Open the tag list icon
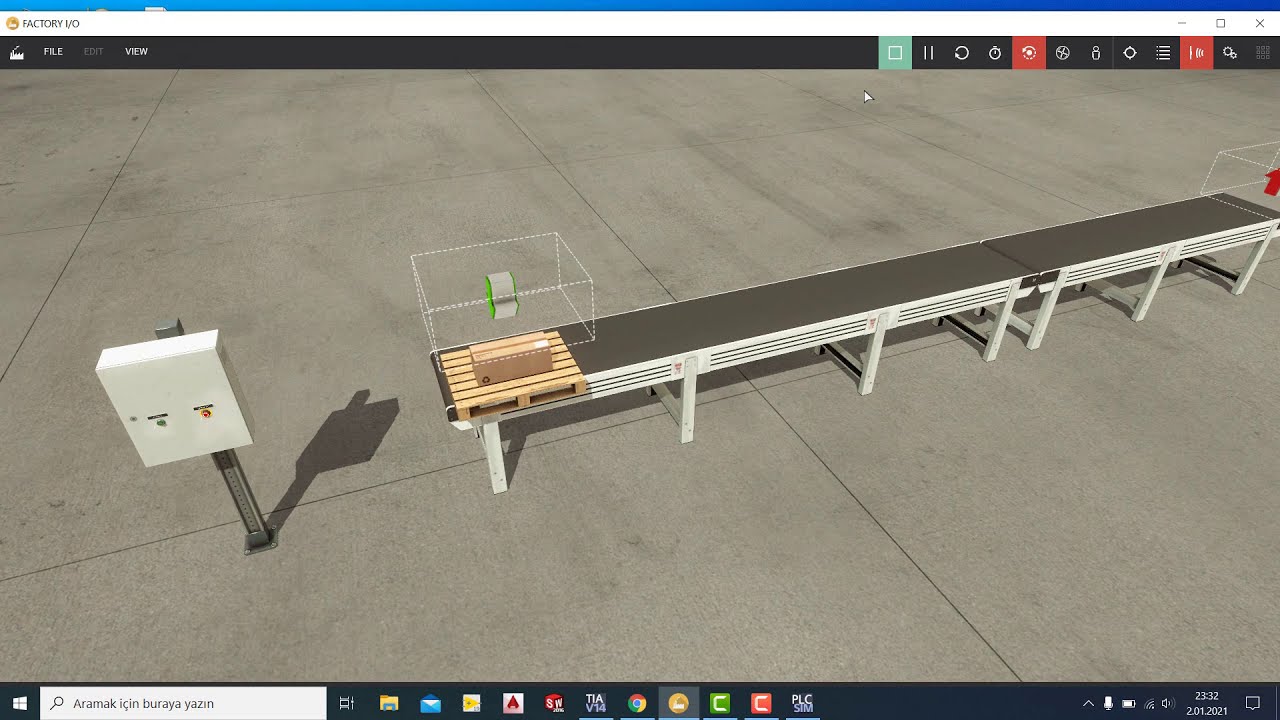This screenshot has width=1280, height=720. (1163, 53)
